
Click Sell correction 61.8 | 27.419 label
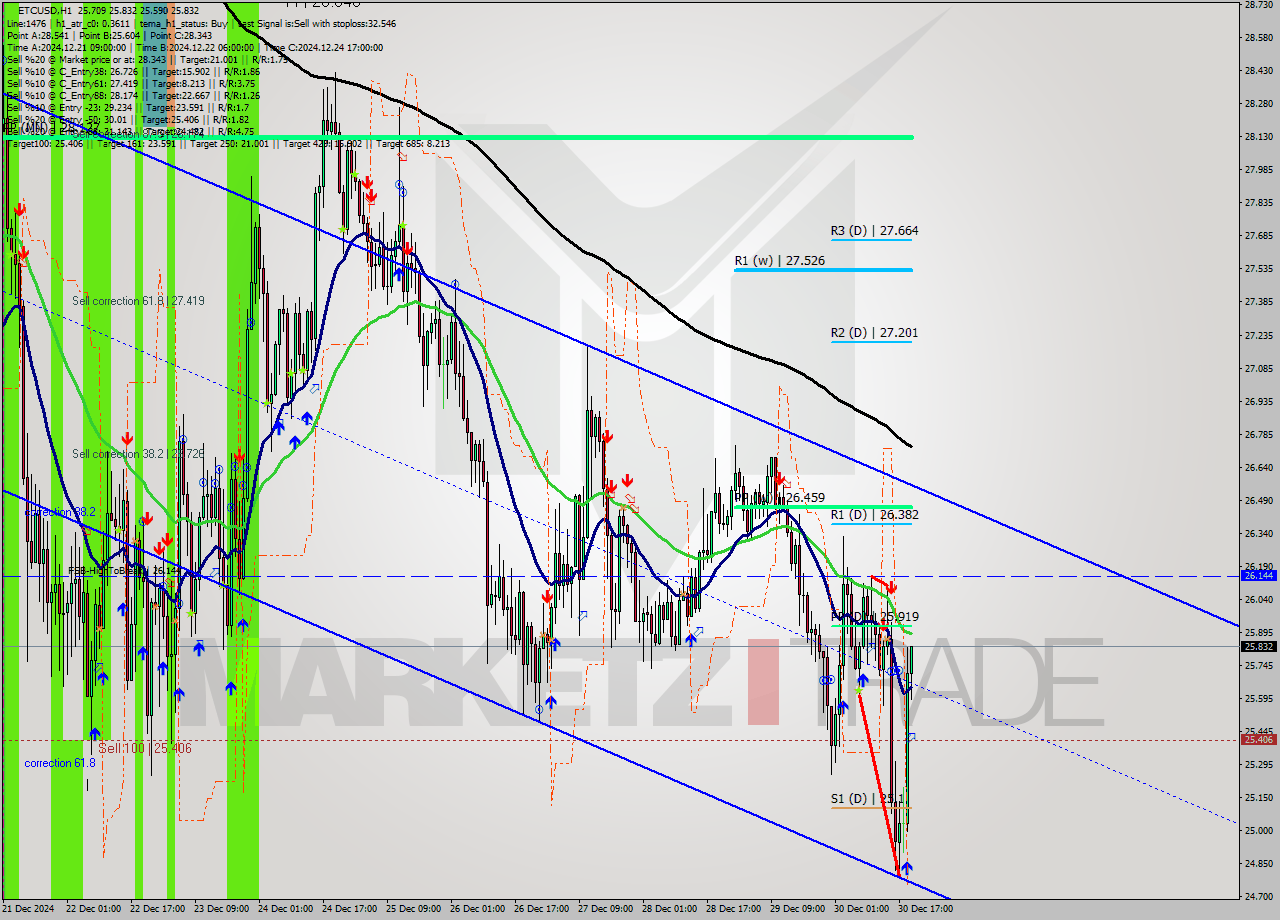pyautogui.click(x=138, y=301)
